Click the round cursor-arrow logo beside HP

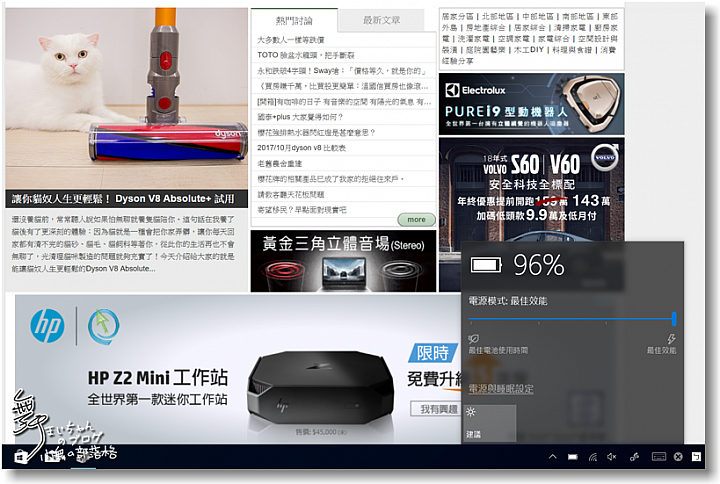pos(104,327)
